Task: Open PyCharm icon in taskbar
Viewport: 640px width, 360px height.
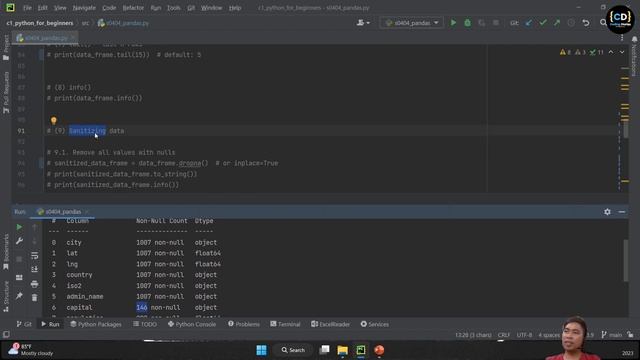Action: click(361, 350)
